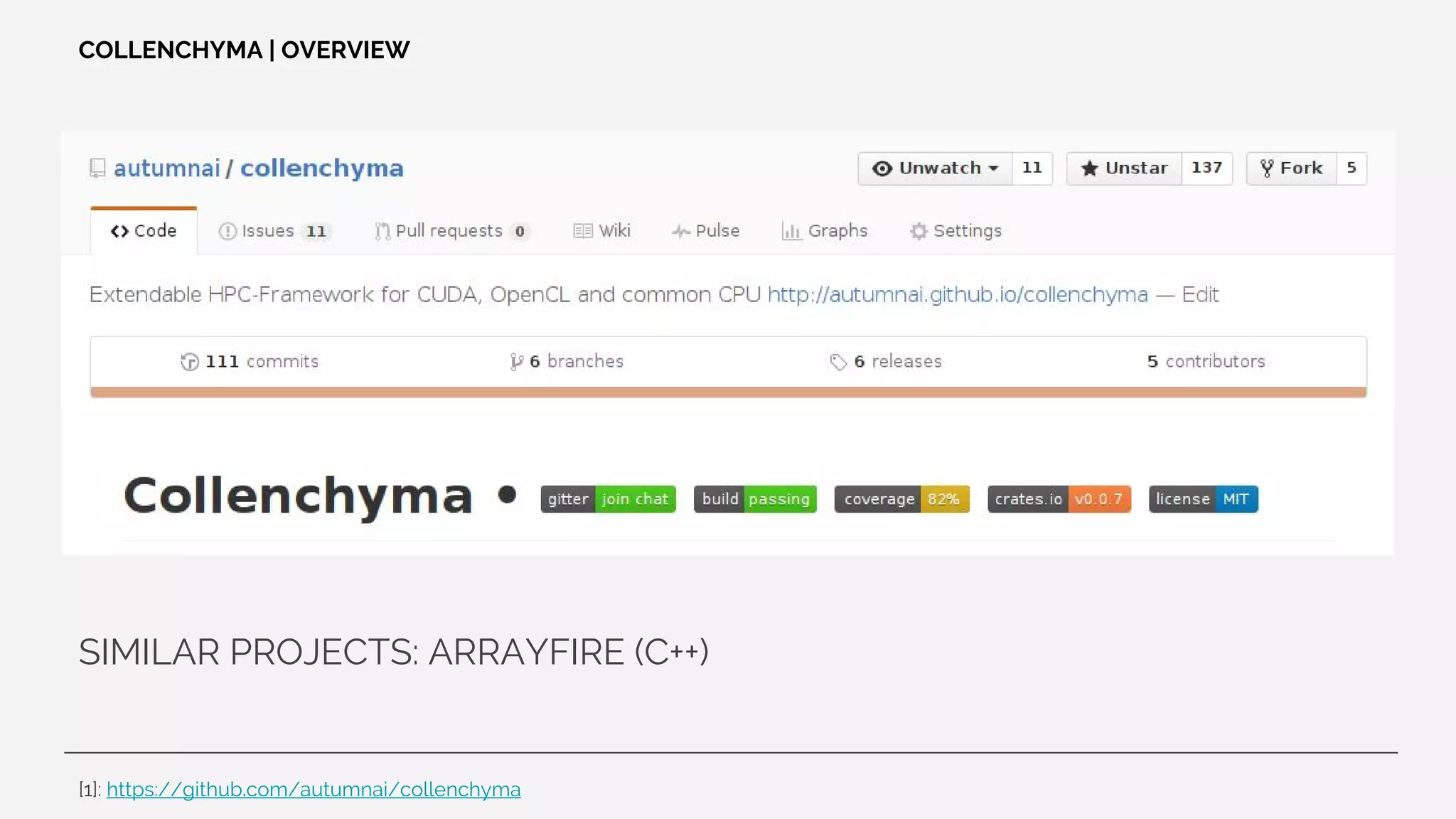Switch to the Pull requests tab
1456x819 pixels.
pyautogui.click(x=452, y=231)
